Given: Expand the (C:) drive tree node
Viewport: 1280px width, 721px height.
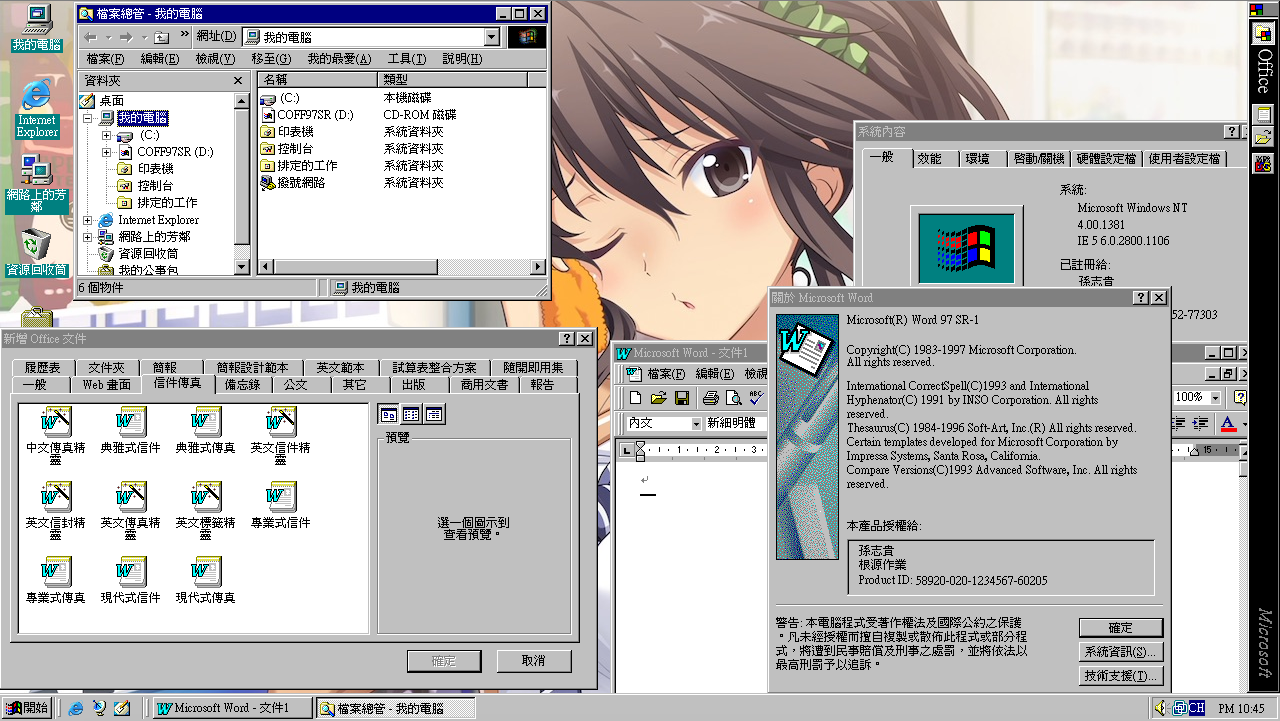Looking at the screenshot, I should click(107, 135).
